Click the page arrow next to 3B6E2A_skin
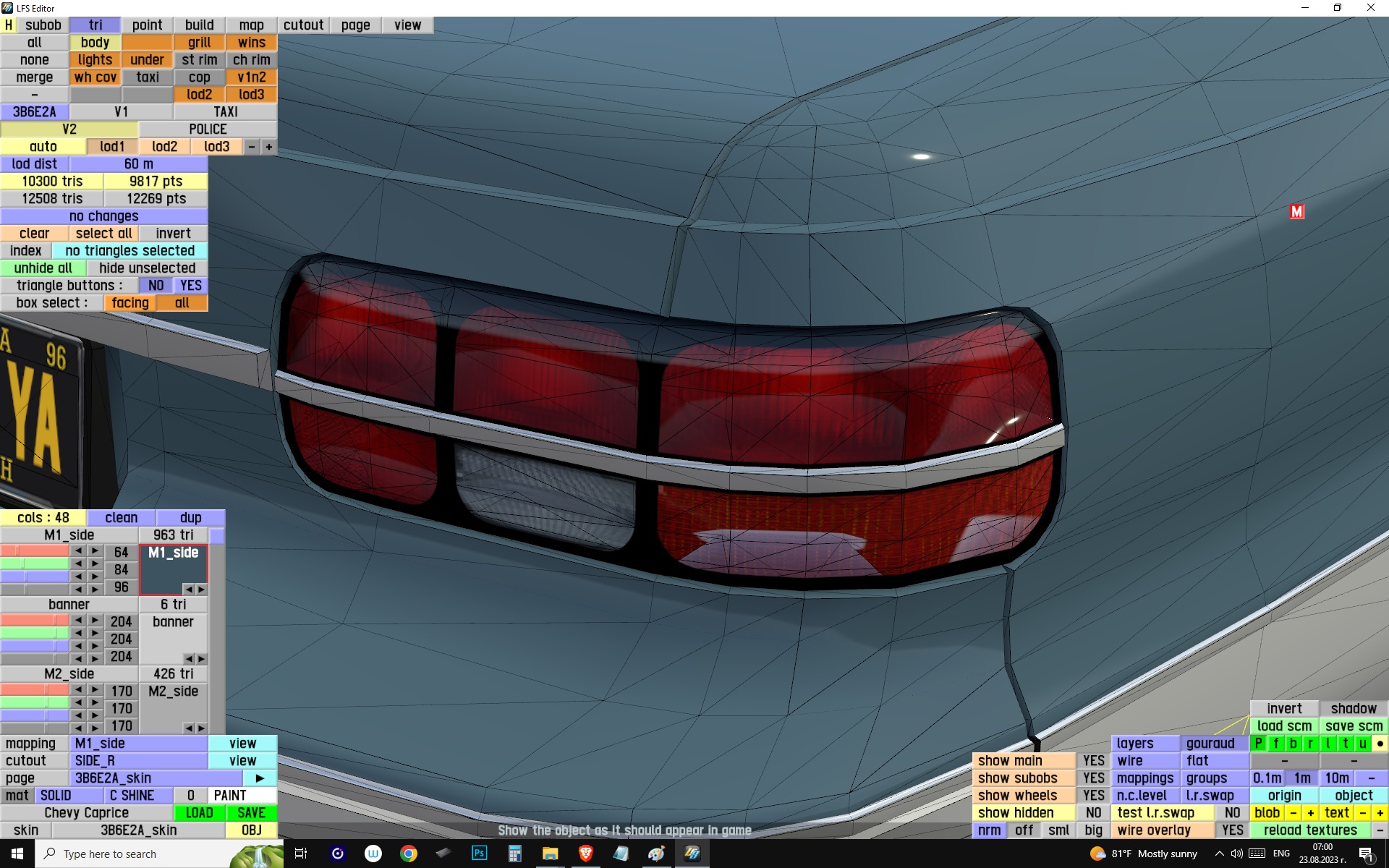 pos(260,778)
